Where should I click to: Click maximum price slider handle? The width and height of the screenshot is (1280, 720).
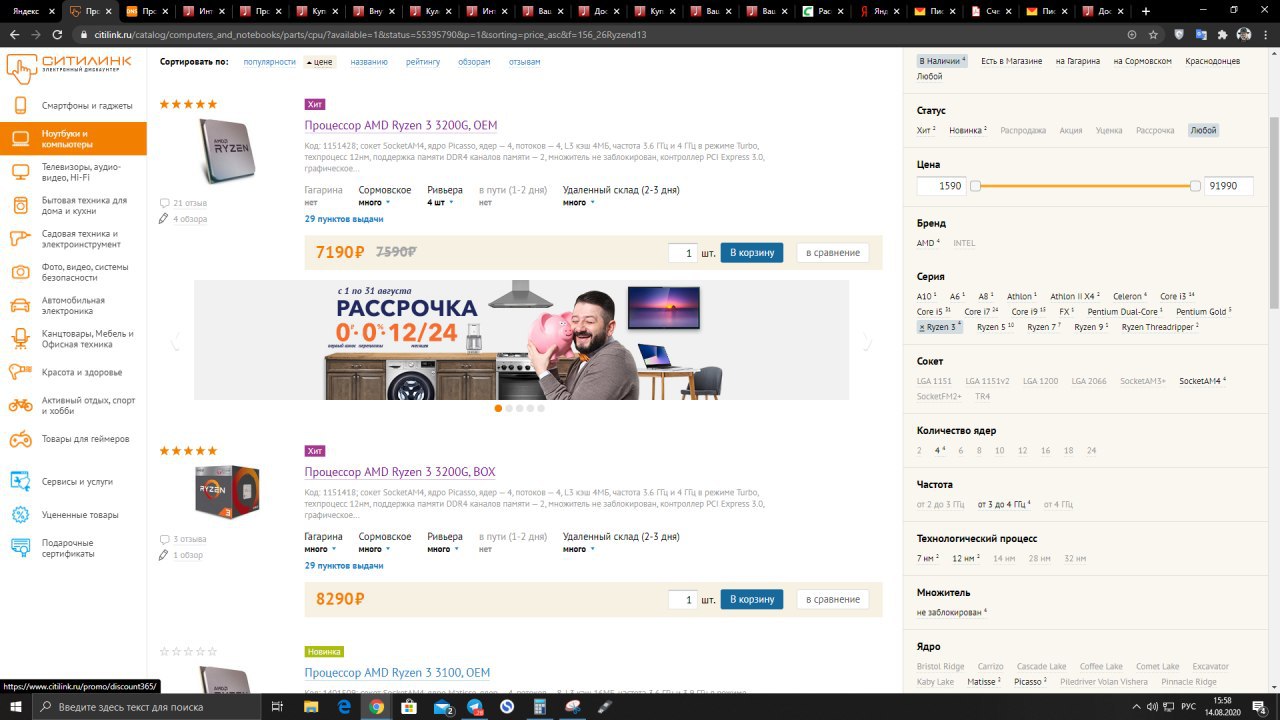(1195, 186)
